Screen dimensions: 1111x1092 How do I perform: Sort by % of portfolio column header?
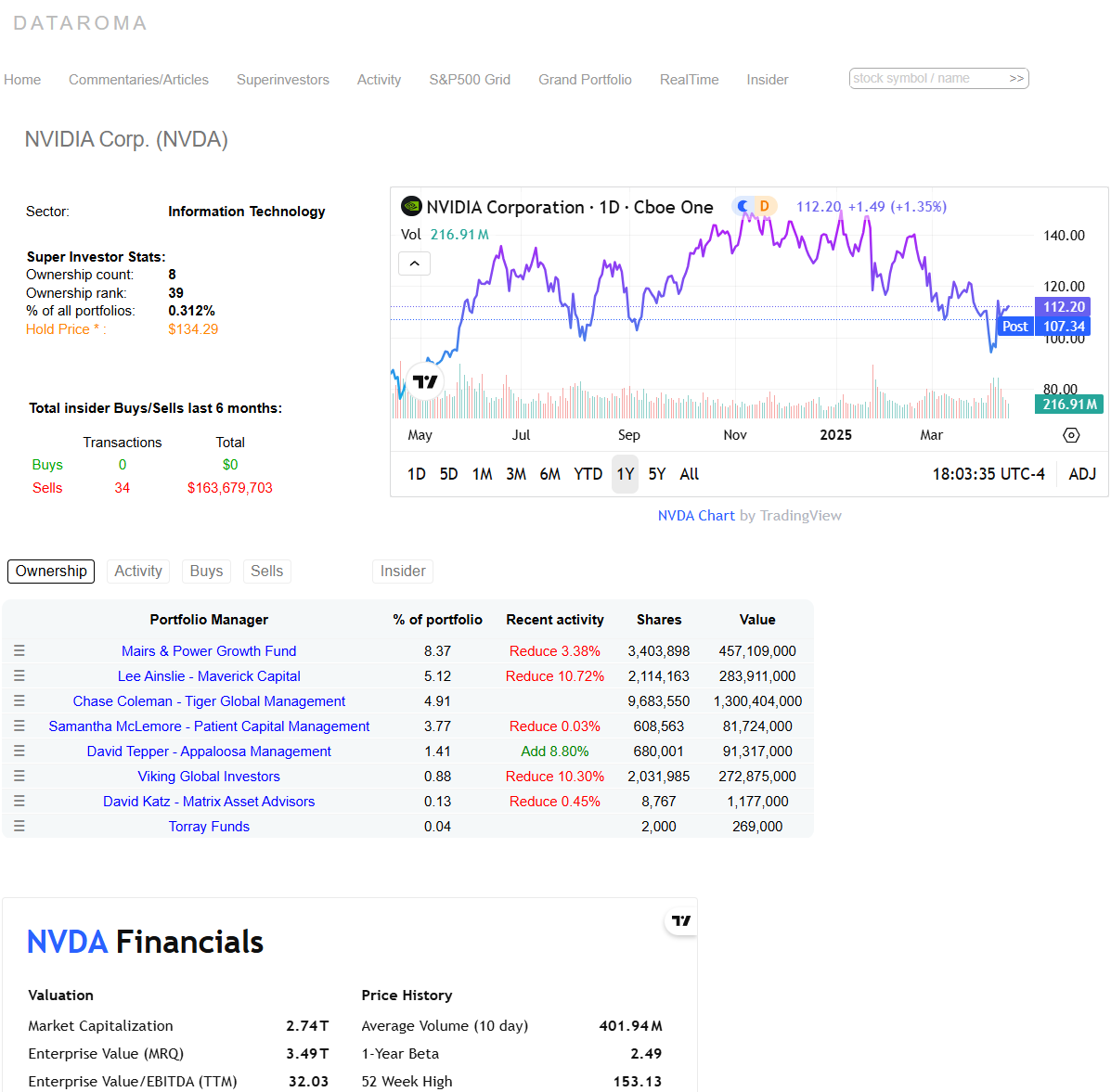[x=438, y=620]
